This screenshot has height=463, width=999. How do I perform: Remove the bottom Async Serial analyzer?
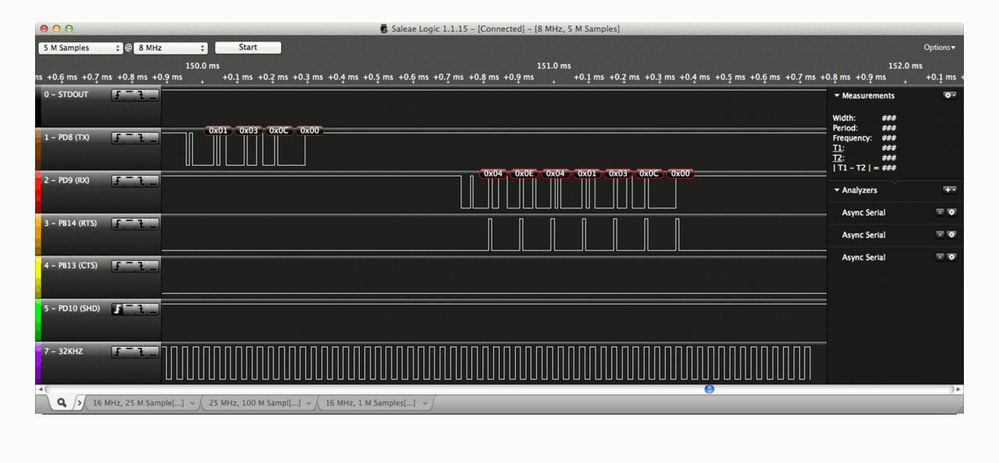coord(940,257)
